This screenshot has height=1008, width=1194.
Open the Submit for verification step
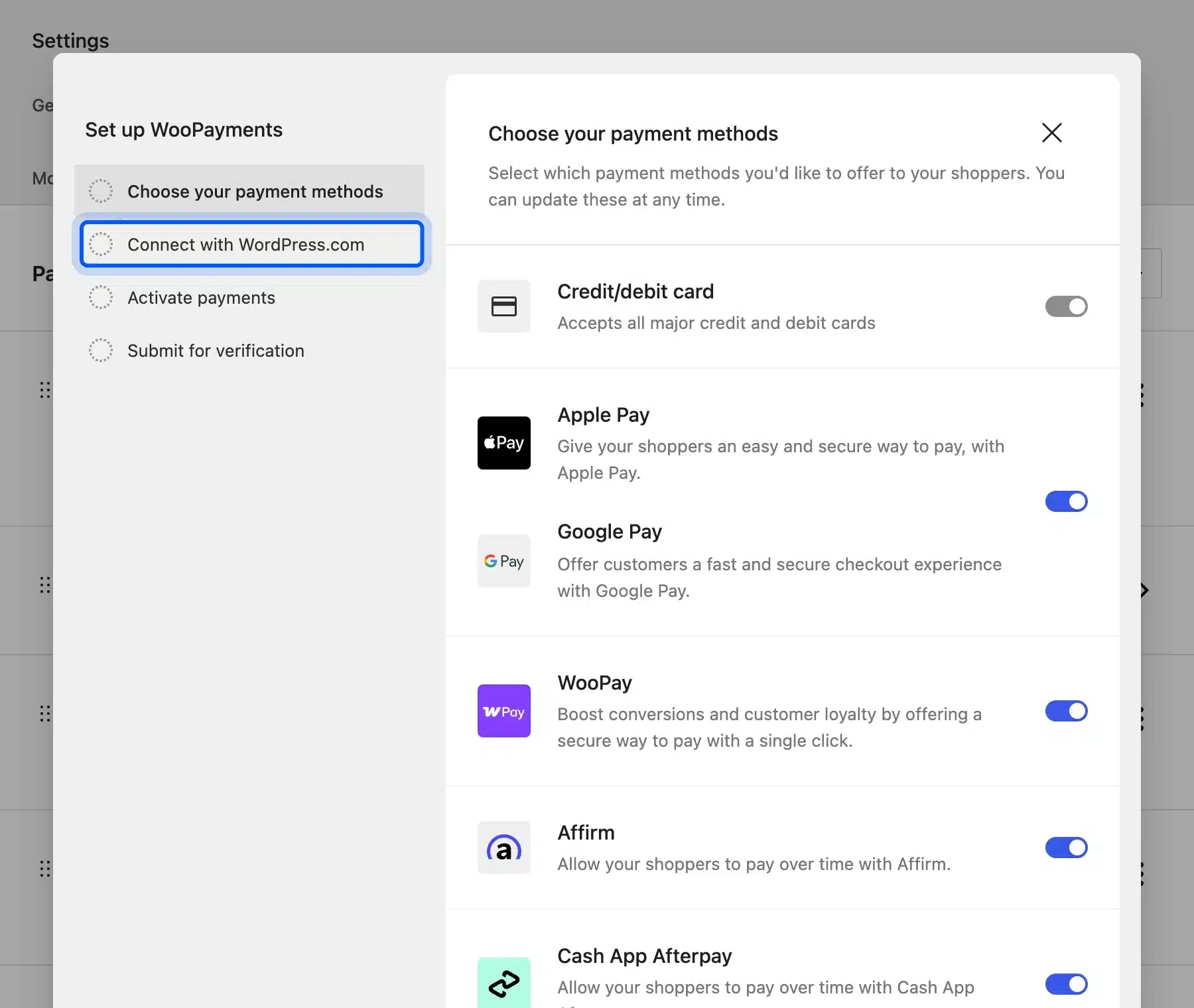click(x=249, y=350)
